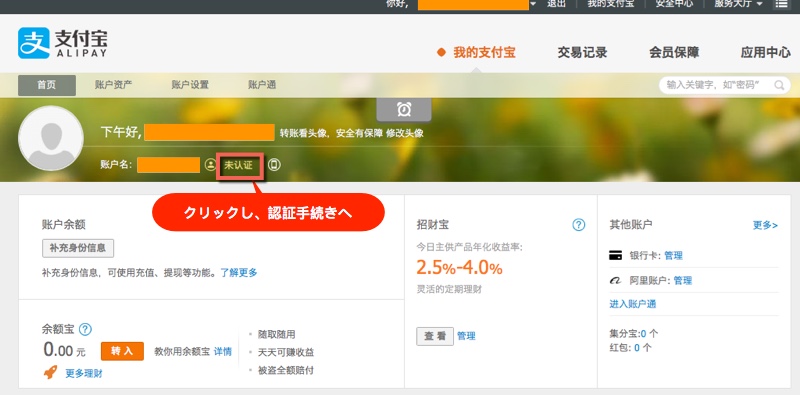Viewport: 800px width, 395px height.
Task: Open 我的支付宝 in the top bar
Action: coord(611,4)
